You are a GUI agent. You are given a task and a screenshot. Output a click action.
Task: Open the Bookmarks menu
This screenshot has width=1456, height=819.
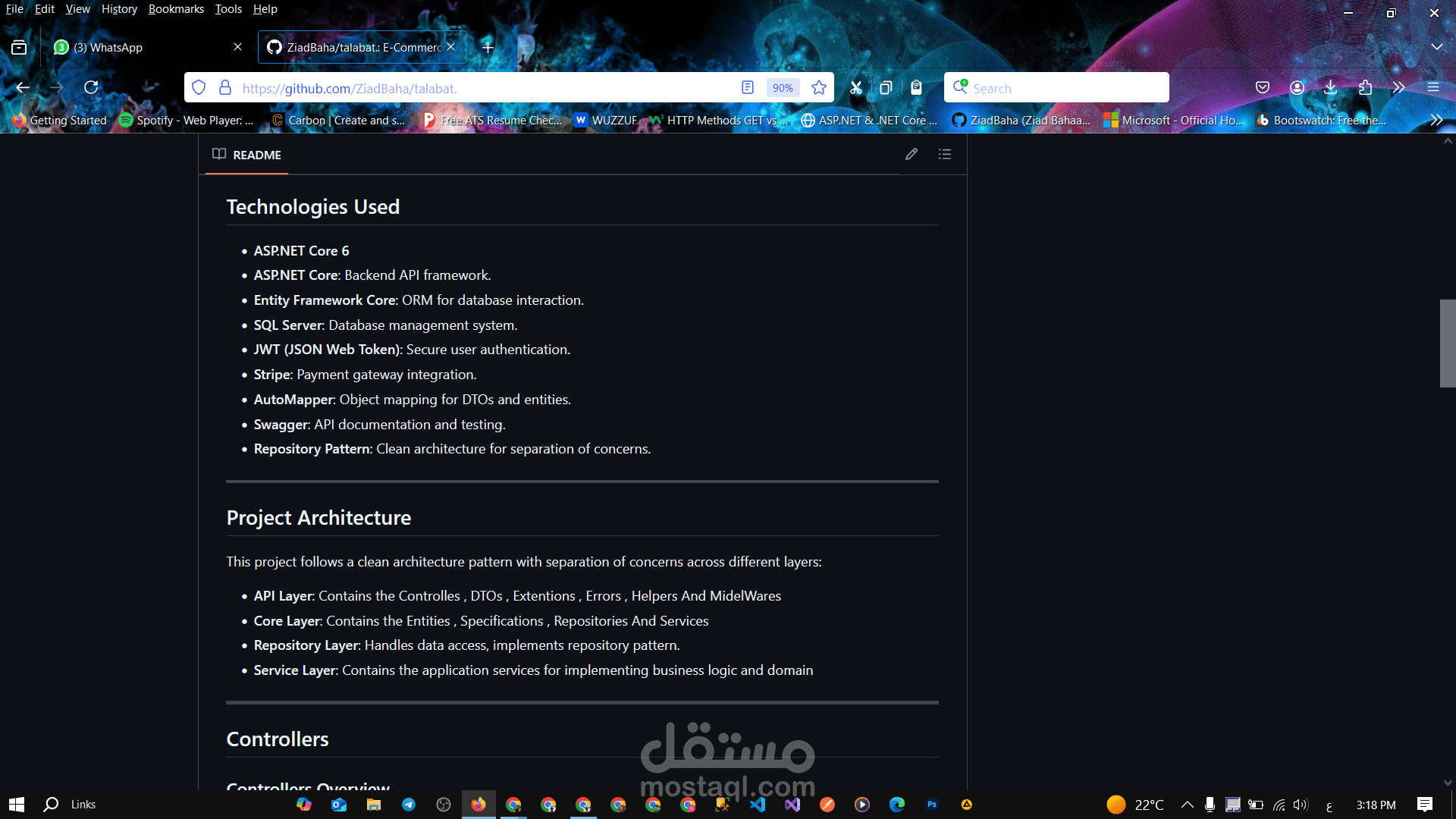click(x=176, y=9)
